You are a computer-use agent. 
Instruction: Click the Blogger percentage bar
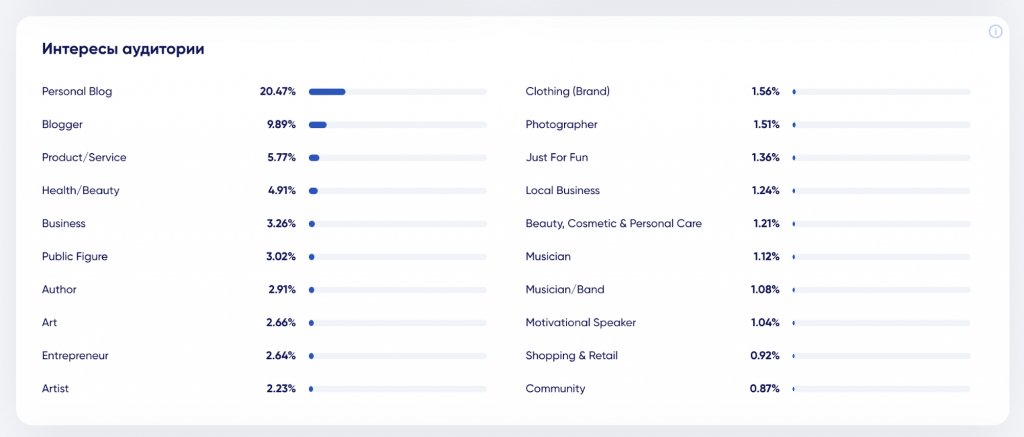[398, 125]
